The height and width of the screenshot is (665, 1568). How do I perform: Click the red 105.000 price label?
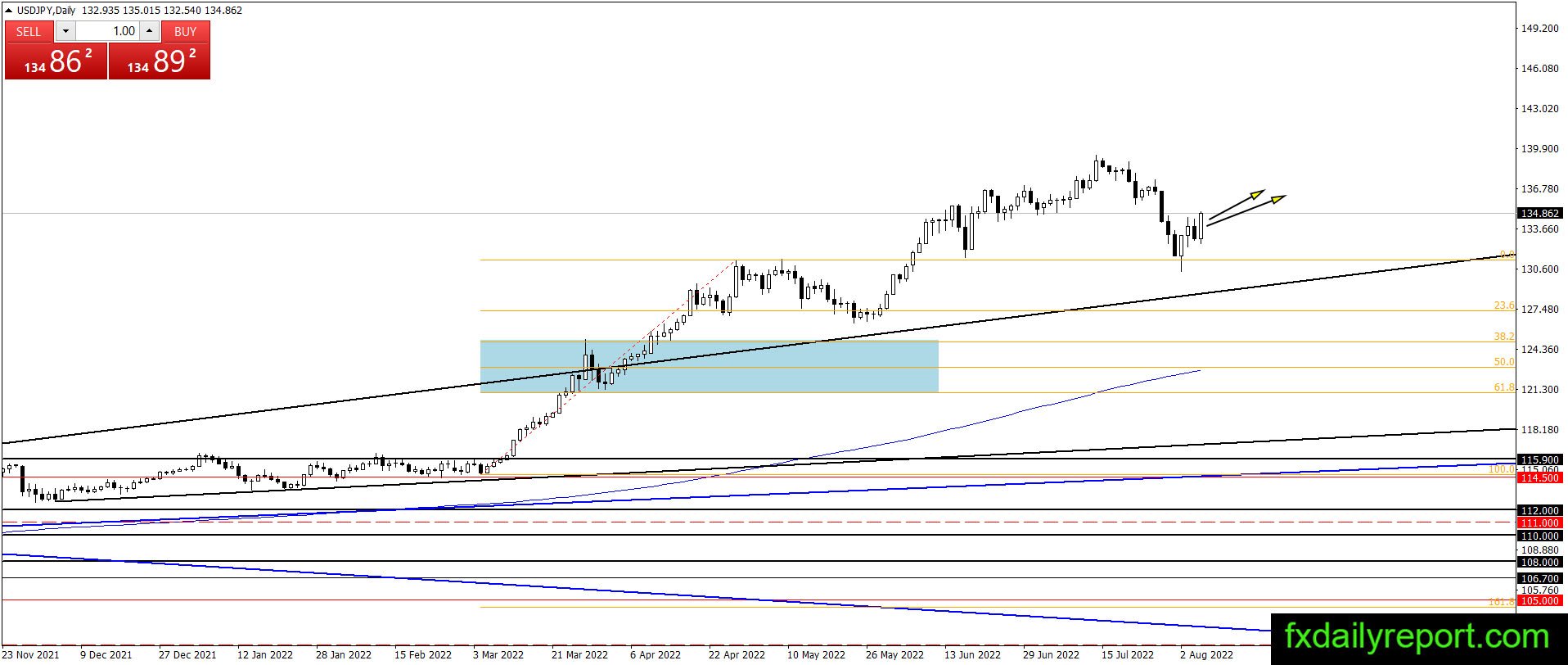point(1539,600)
